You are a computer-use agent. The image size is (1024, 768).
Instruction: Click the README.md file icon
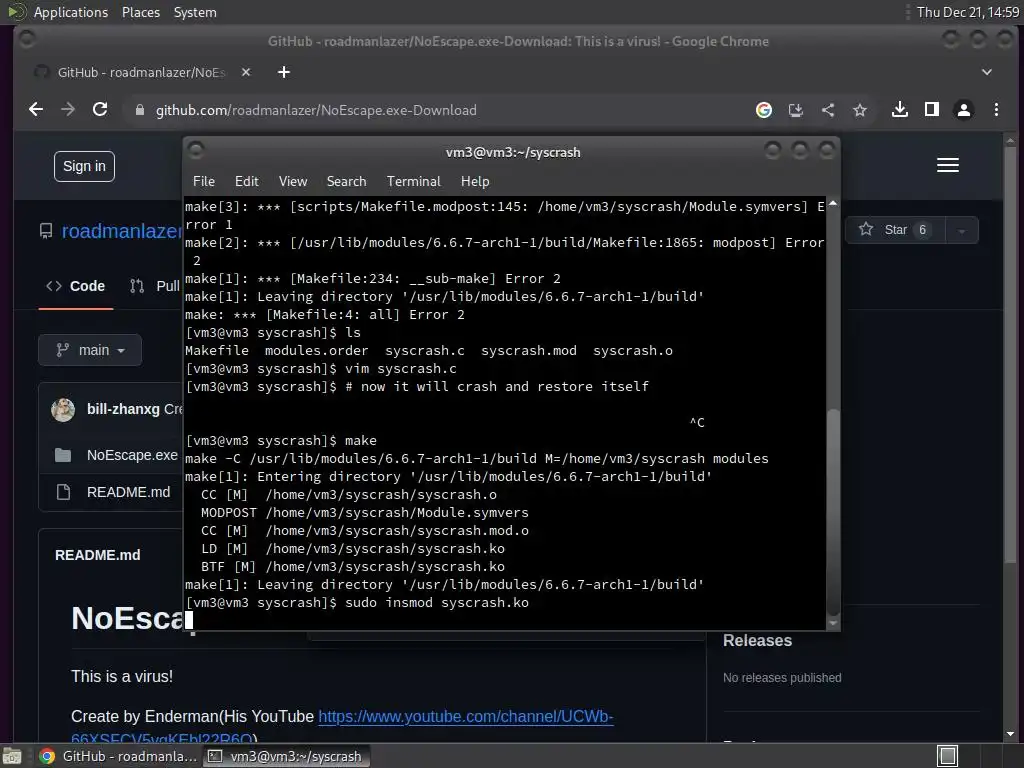pyautogui.click(x=63, y=492)
